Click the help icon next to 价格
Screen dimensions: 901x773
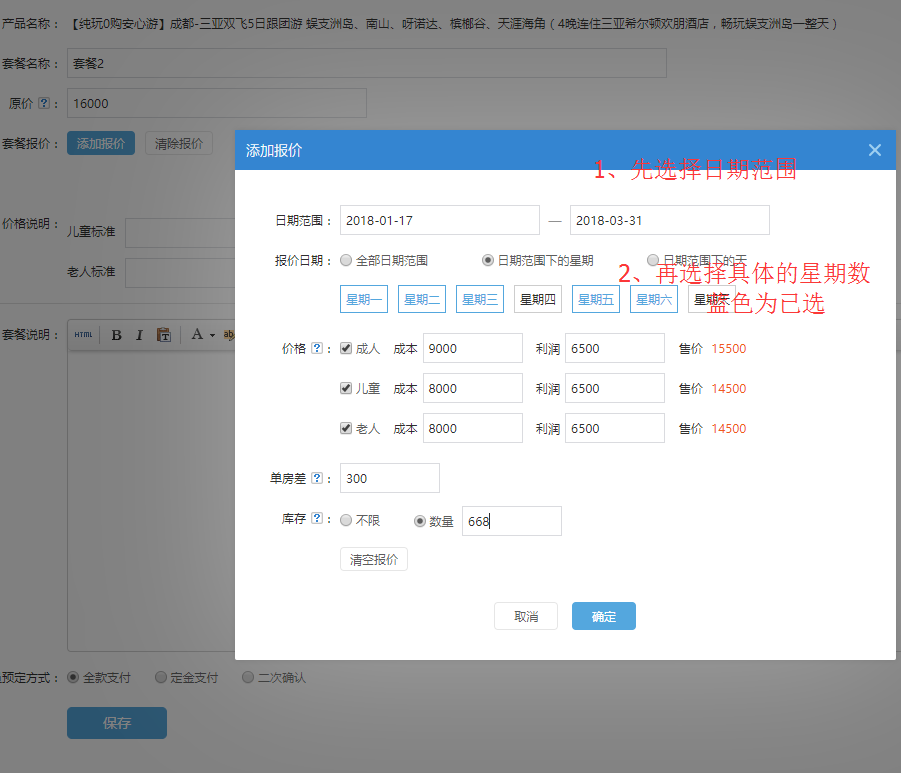[x=318, y=348]
